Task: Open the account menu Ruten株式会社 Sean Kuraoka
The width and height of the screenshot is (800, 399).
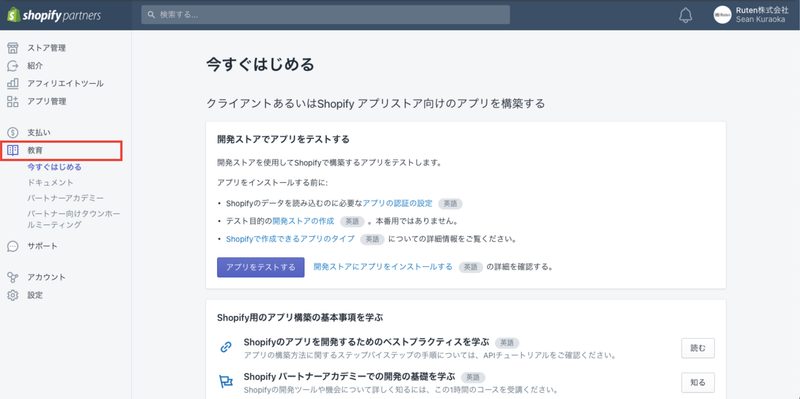Action: point(751,15)
